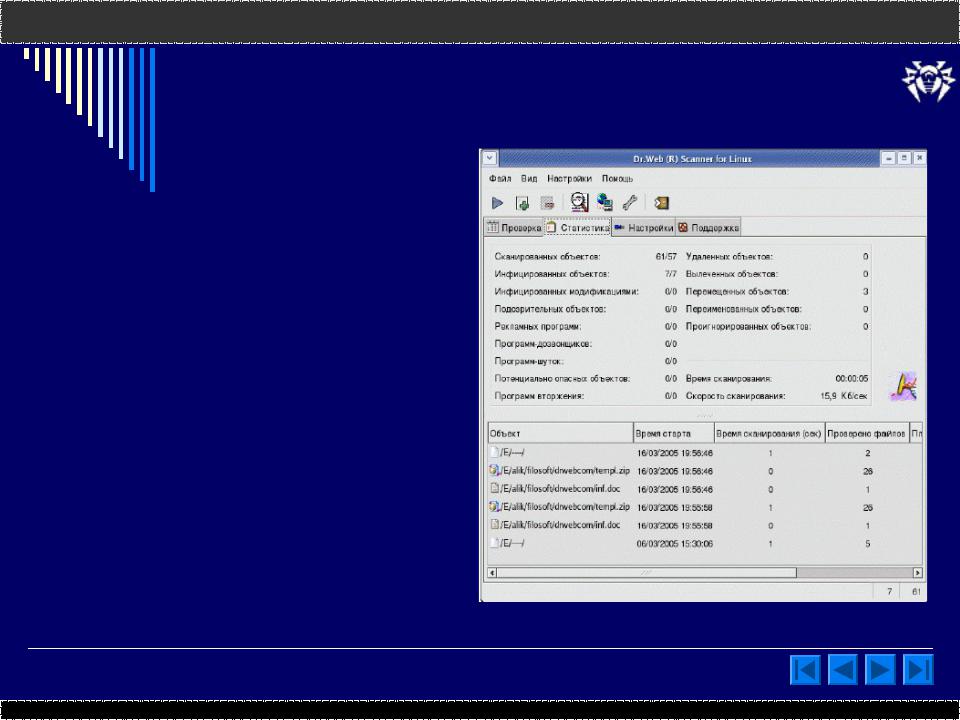The height and width of the screenshot is (720, 960).
Task: Click Перемещенных объектов value 3
Action: pos(866,291)
